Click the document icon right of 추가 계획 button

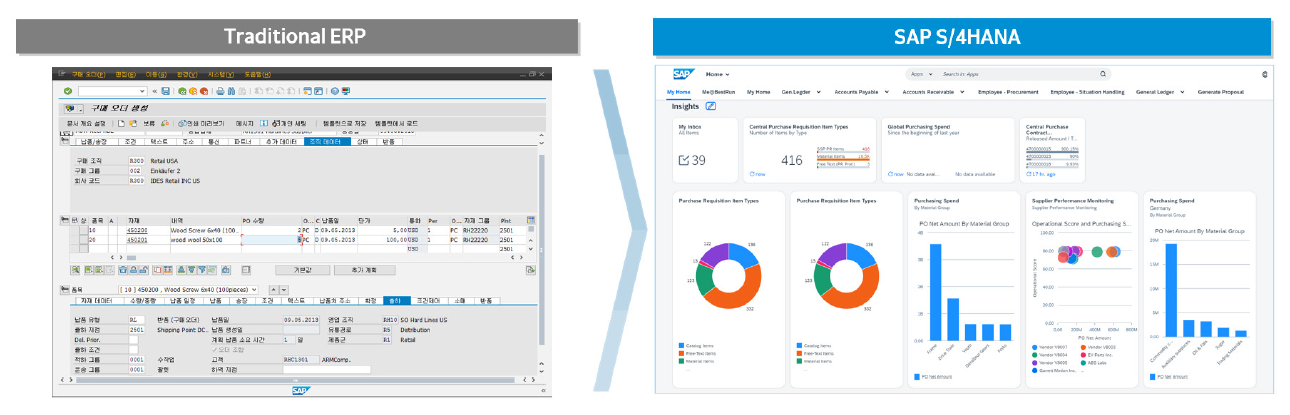531,269
